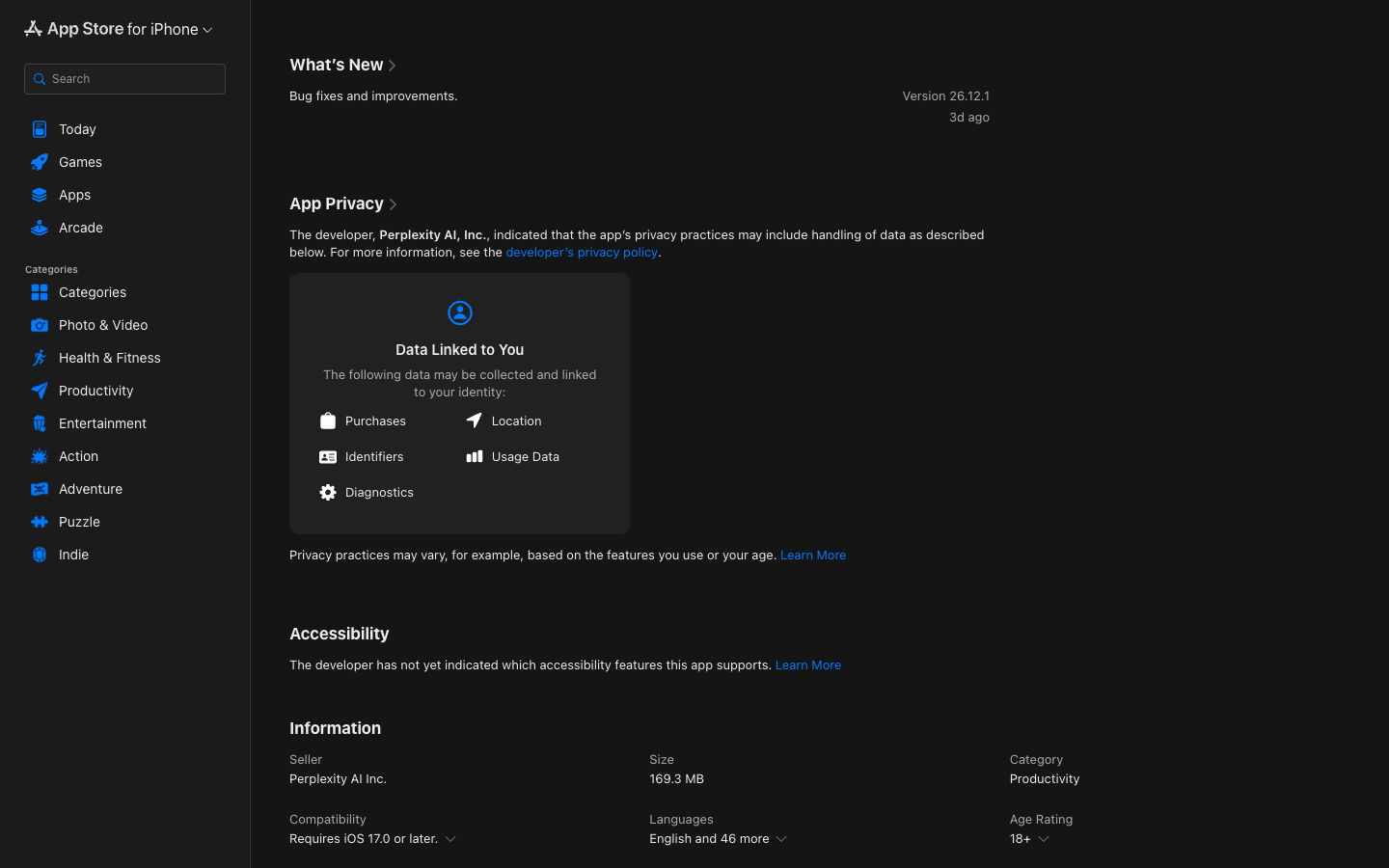Image resolution: width=1389 pixels, height=868 pixels.
Task: Click the Adventure map icon
Action: pyautogui.click(x=40, y=489)
